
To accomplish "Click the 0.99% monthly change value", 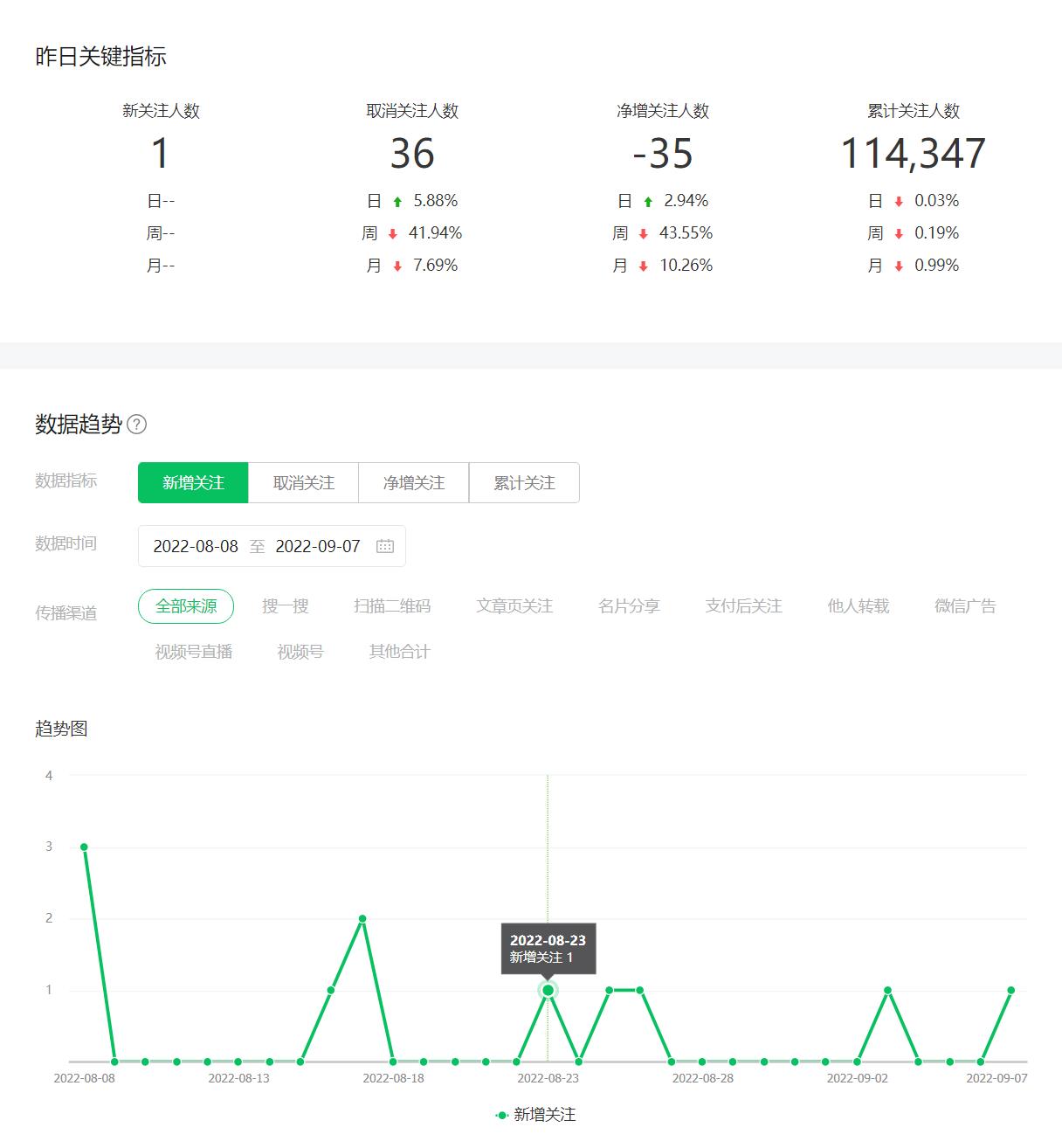I will 936,266.
